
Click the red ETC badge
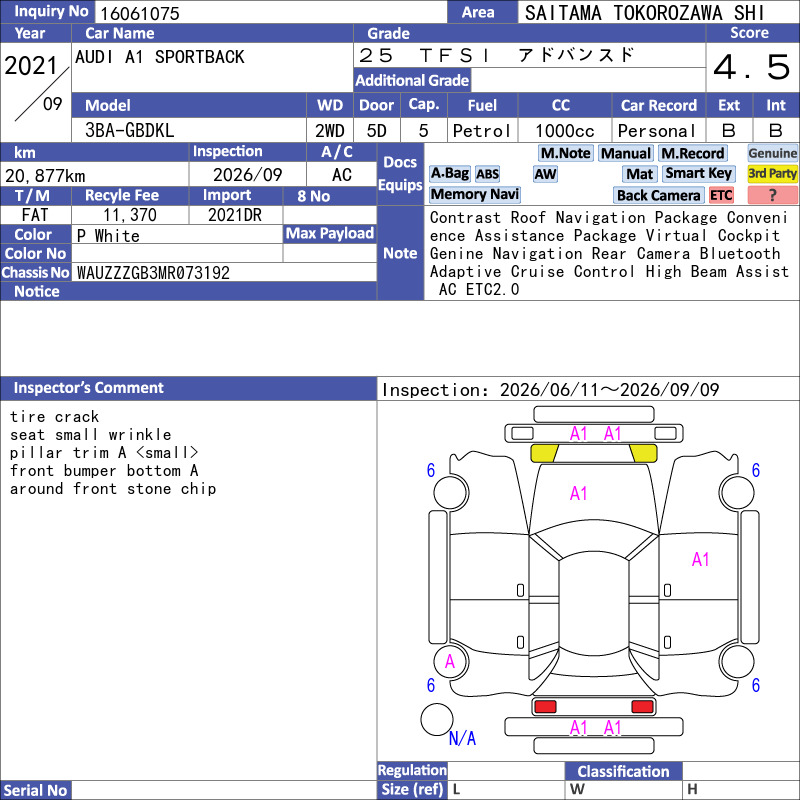click(721, 195)
